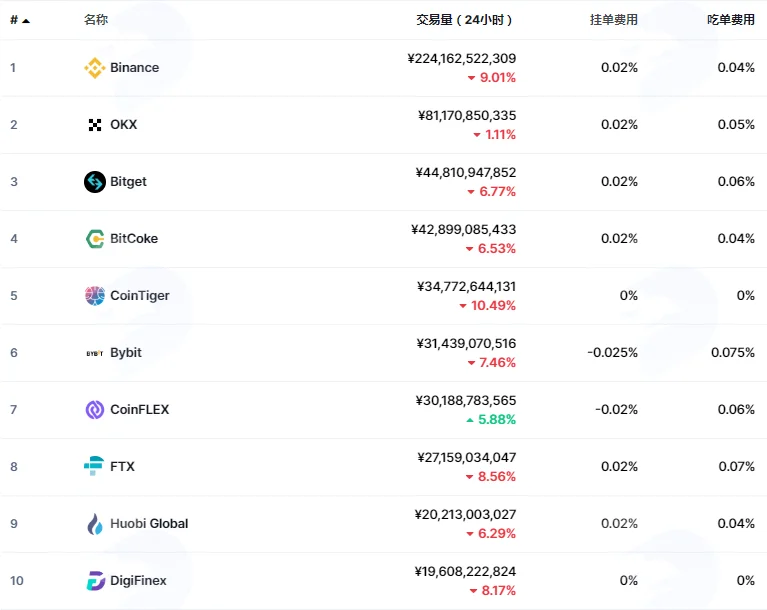Screen dimensions: 767x610
Task: Sort by 吃单费用 column header
Action: [731, 20]
